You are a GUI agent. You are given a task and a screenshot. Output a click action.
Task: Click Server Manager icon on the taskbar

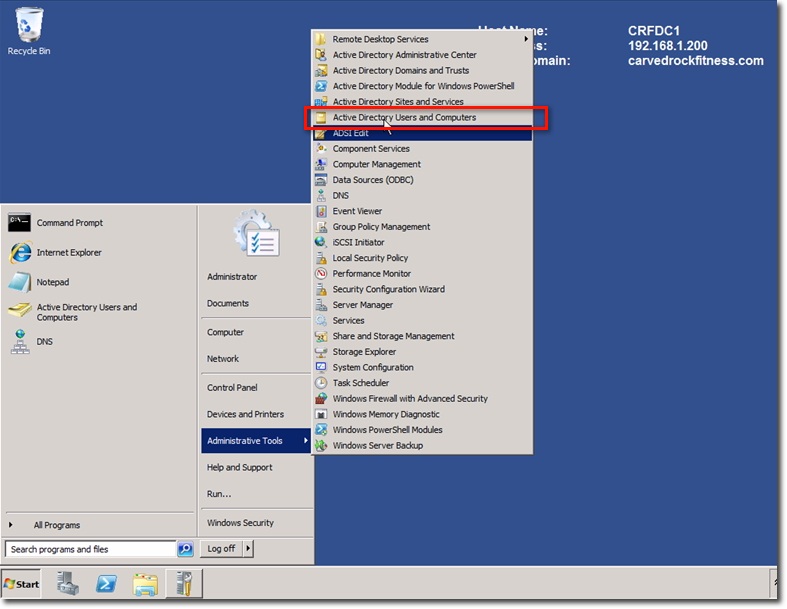(67, 584)
